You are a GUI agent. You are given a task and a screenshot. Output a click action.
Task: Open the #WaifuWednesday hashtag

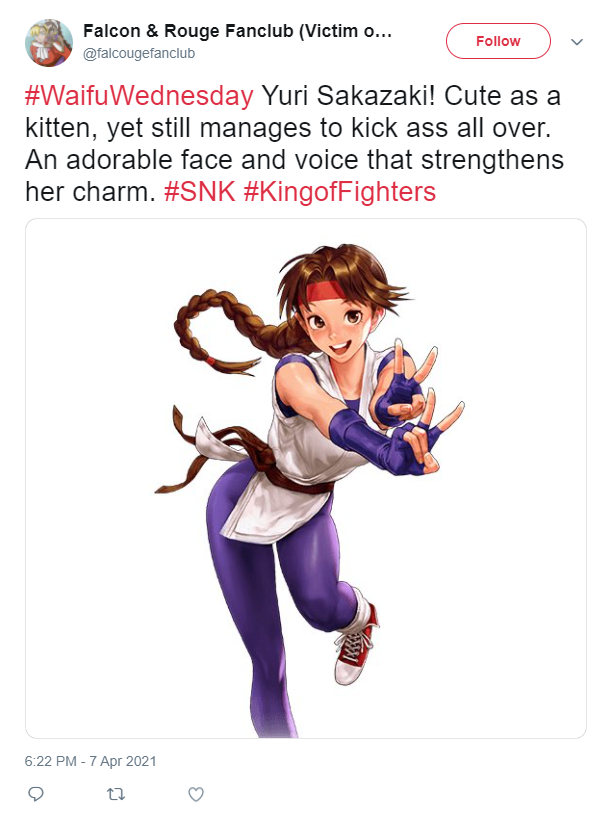point(139,96)
